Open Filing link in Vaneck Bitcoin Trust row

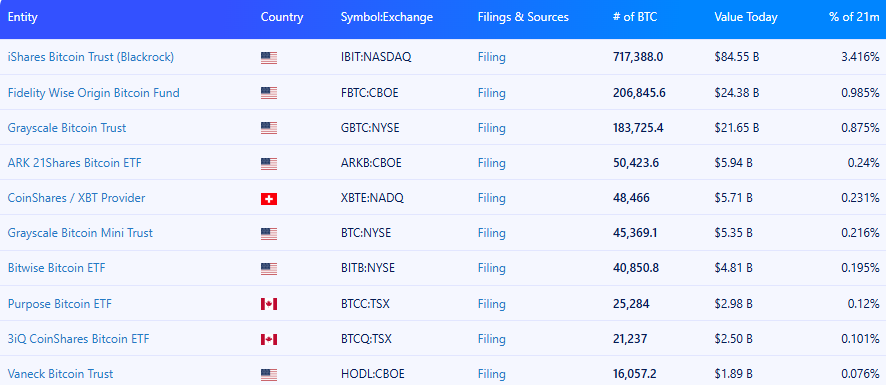[x=492, y=374]
